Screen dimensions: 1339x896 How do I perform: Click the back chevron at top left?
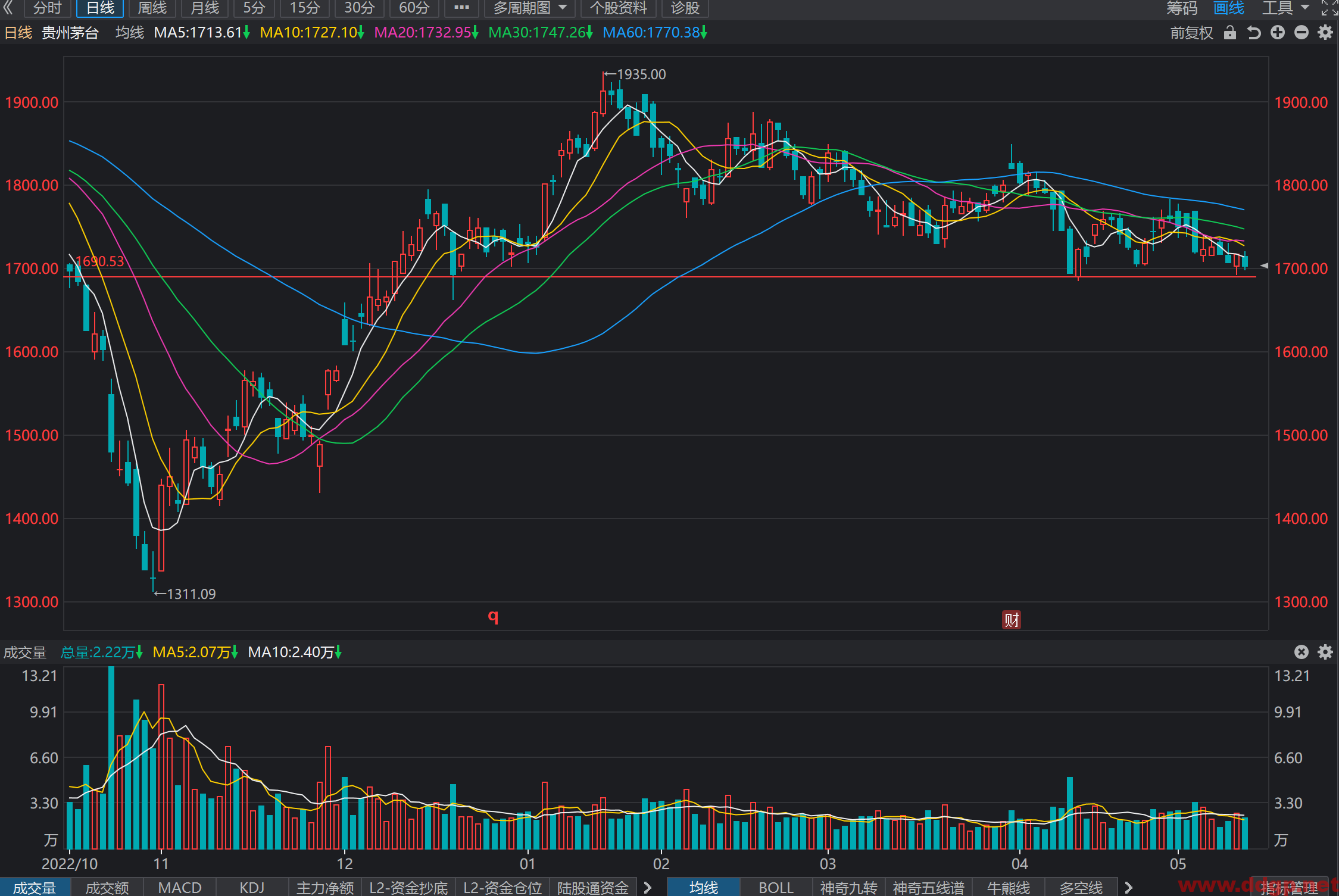8,8
